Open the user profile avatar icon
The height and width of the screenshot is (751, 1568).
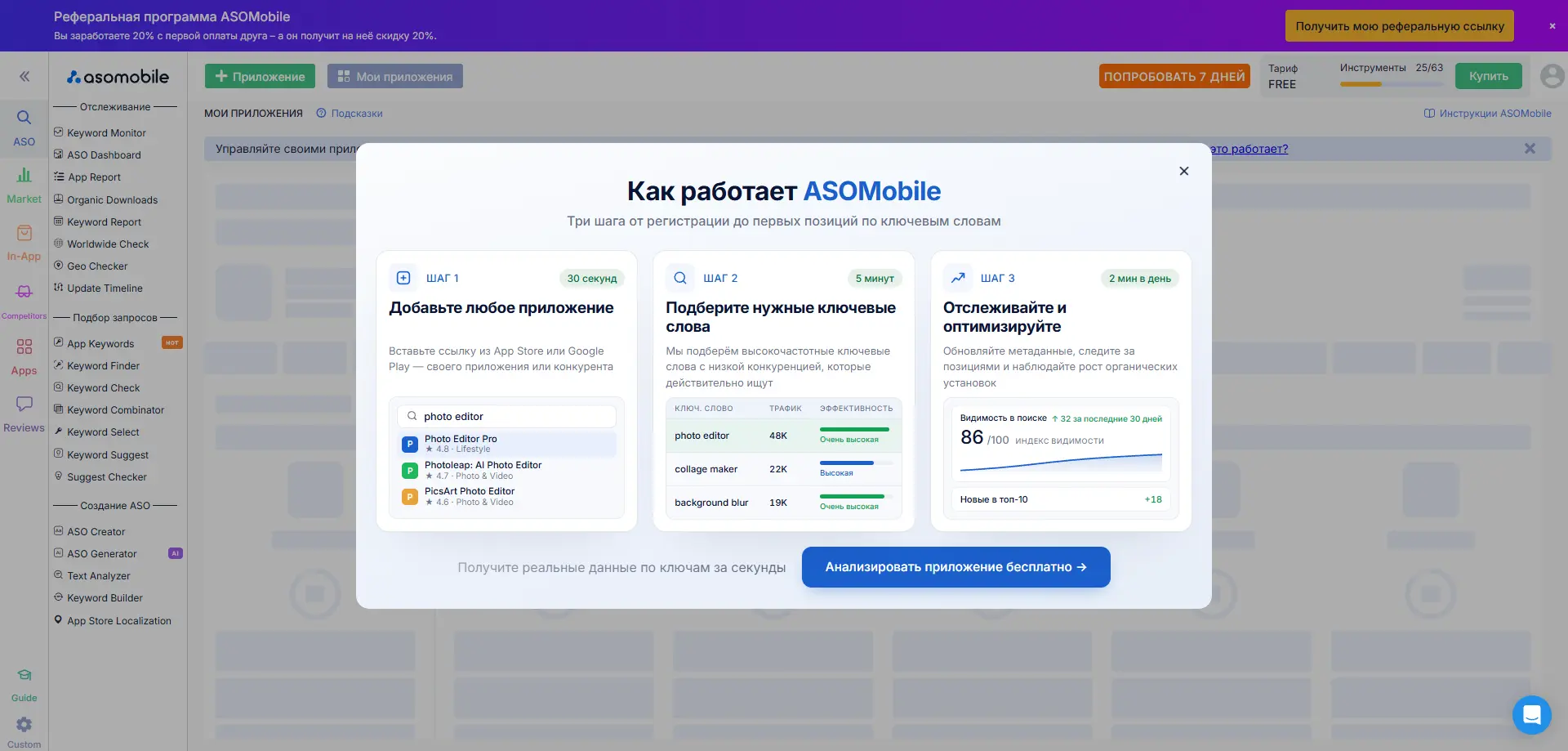[x=1552, y=76]
